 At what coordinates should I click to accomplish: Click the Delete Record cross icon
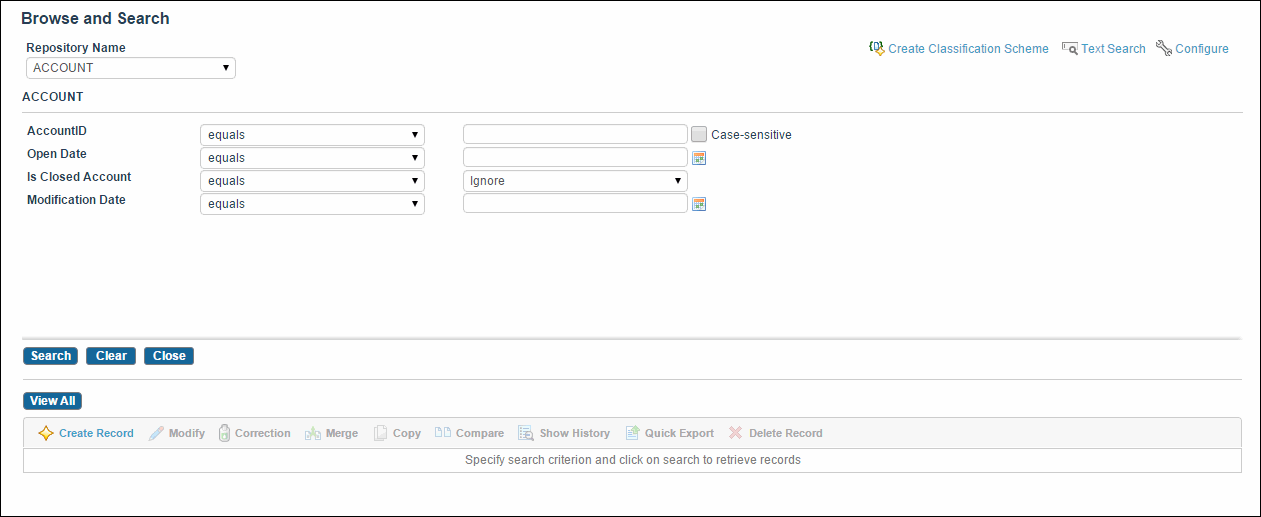736,433
